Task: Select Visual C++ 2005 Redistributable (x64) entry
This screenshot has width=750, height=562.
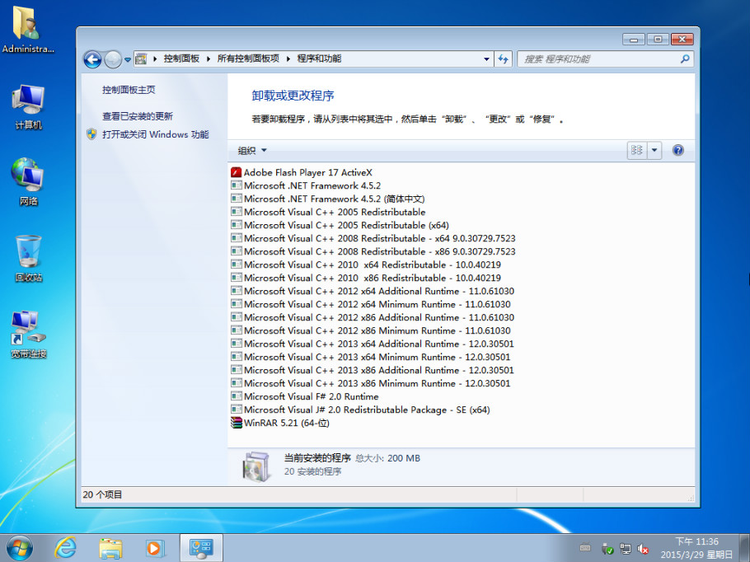Action: click(340, 225)
